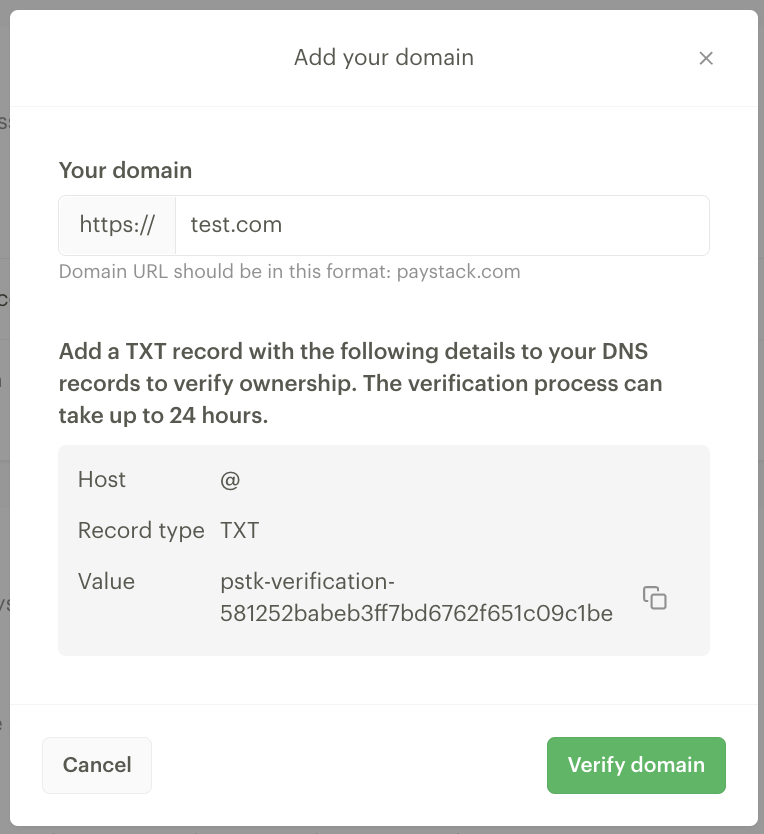Image resolution: width=764 pixels, height=834 pixels.
Task: Click the pstk-verification value string
Action: [x=416, y=597]
